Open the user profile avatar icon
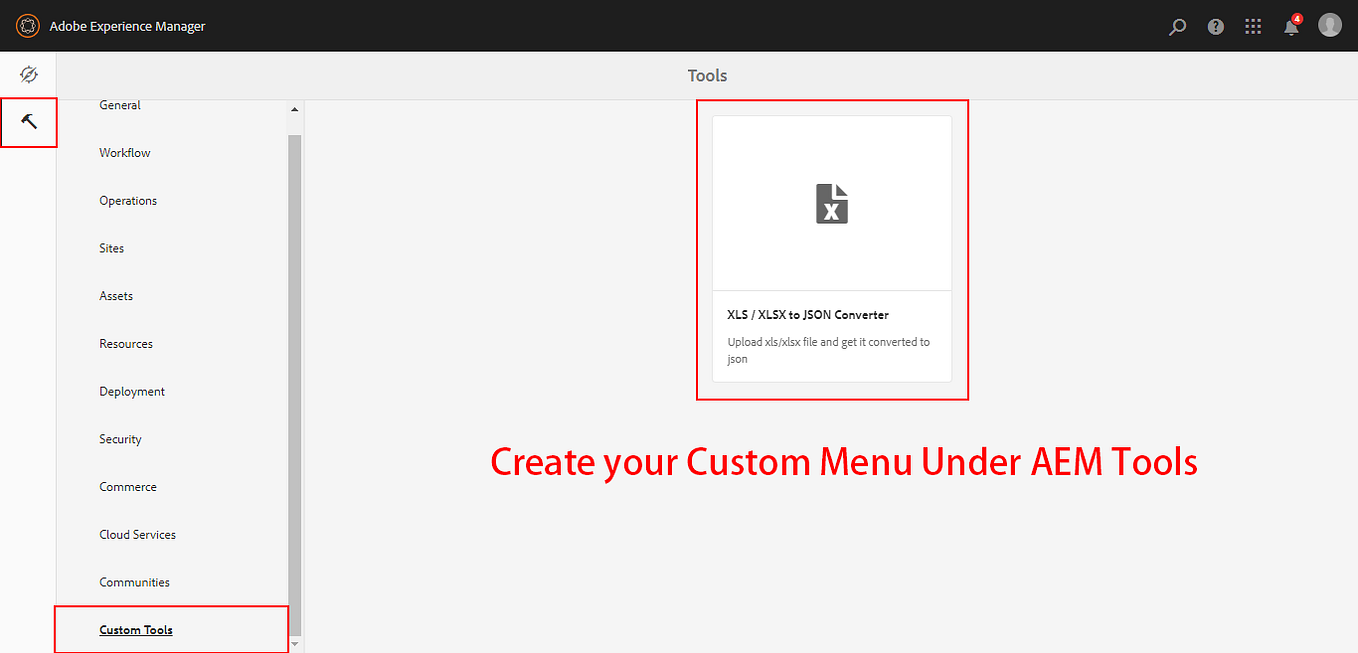Viewport: 1358px width, 653px height. [1330, 26]
